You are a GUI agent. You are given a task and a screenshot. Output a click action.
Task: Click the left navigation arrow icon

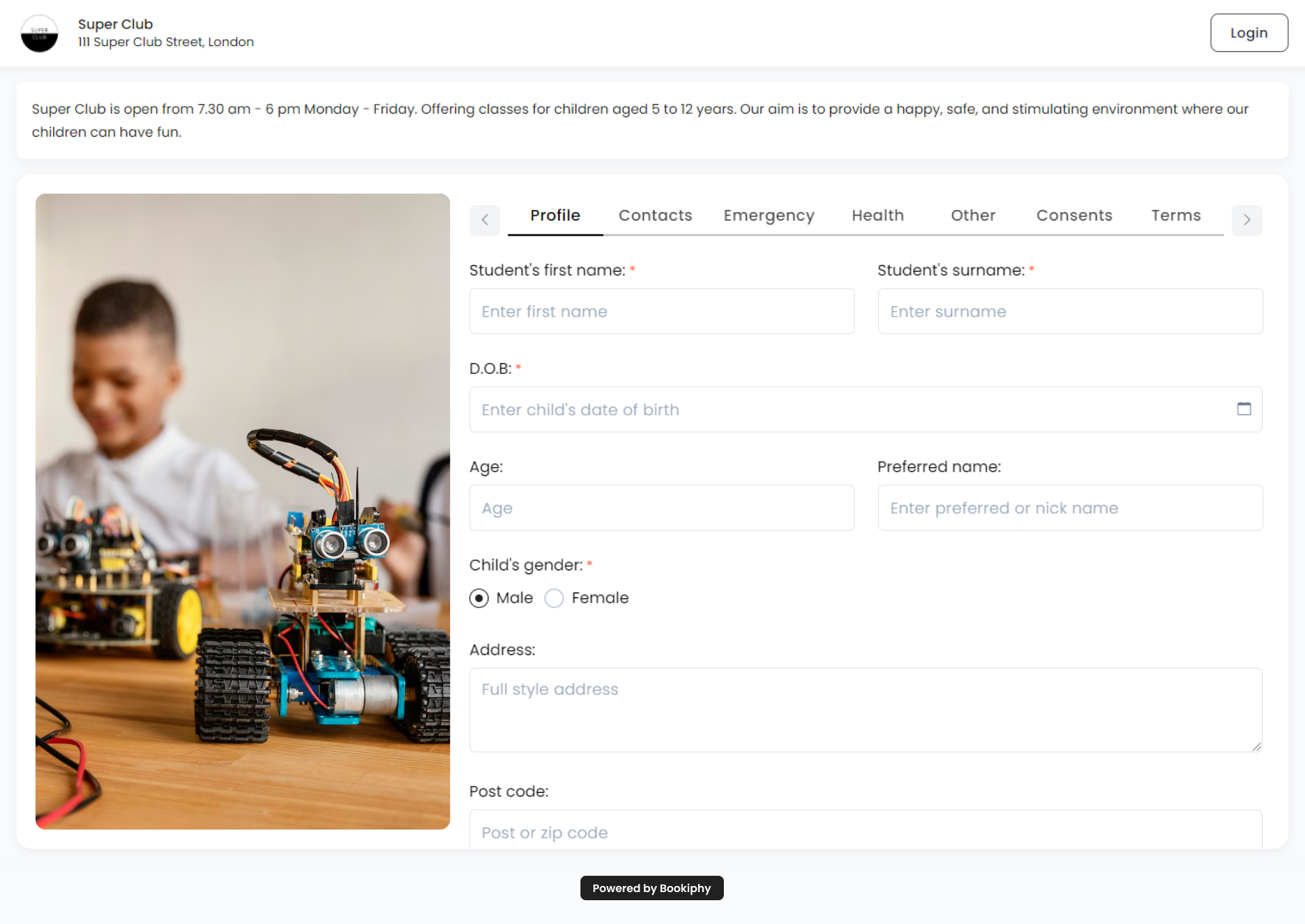tap(484, 218)
